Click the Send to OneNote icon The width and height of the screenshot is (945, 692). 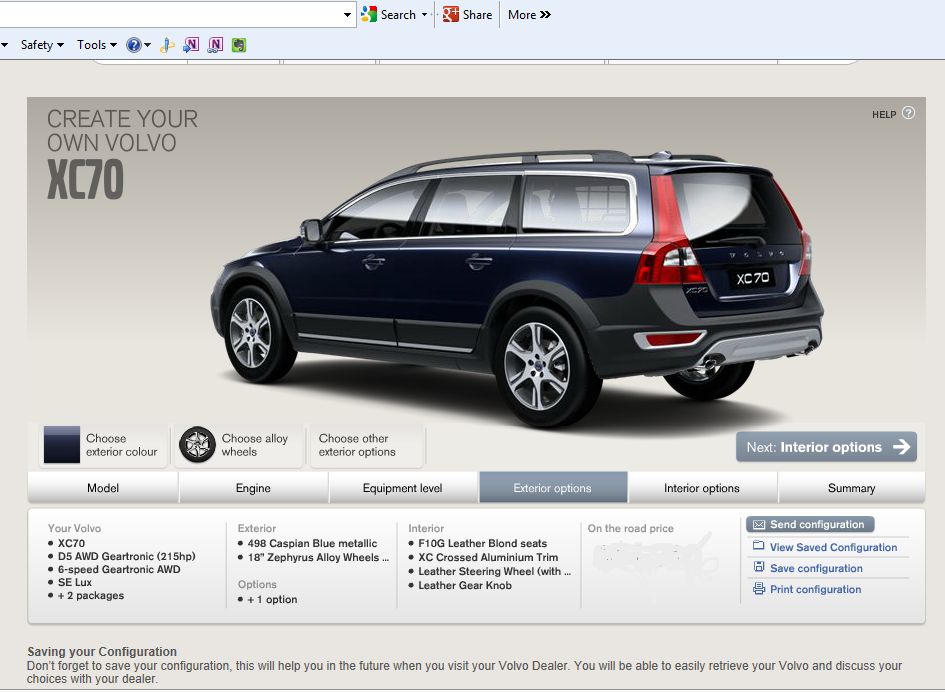tap(191, 45)
